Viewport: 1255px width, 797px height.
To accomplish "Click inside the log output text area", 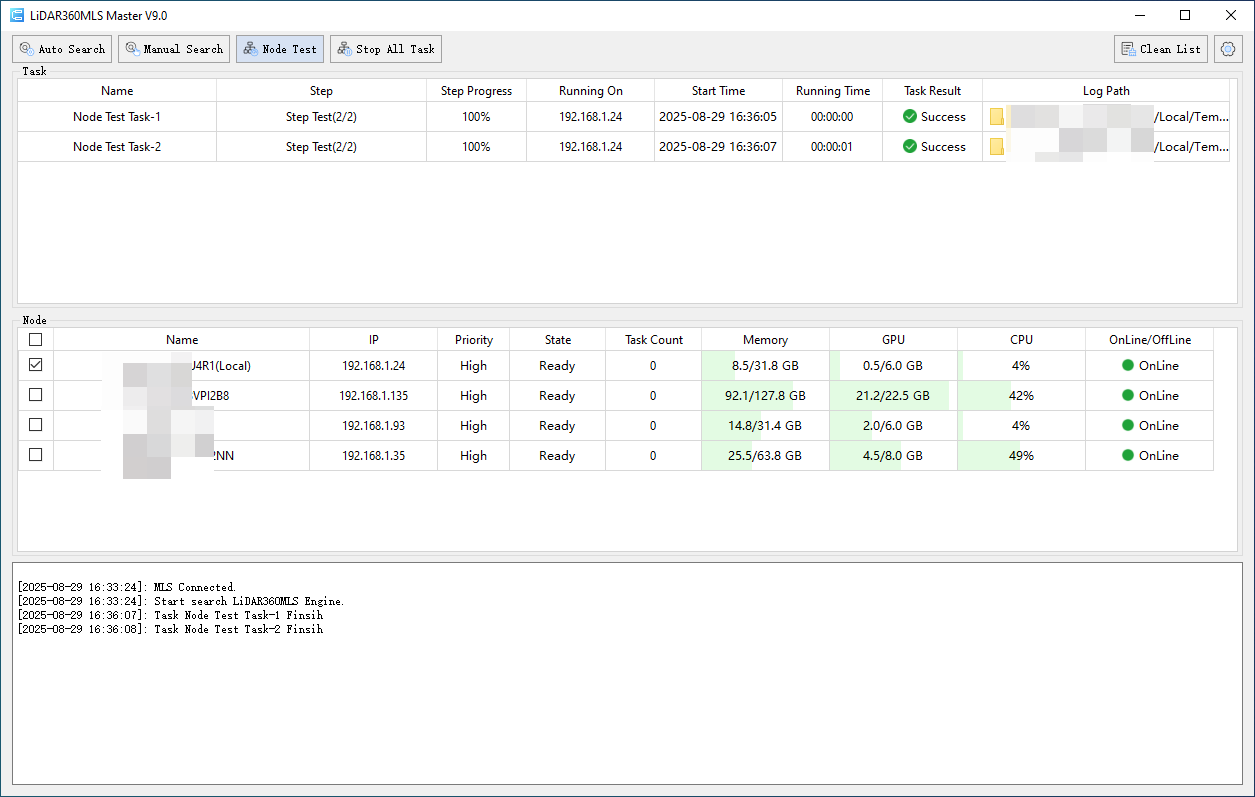I will [x=627, y=700].
